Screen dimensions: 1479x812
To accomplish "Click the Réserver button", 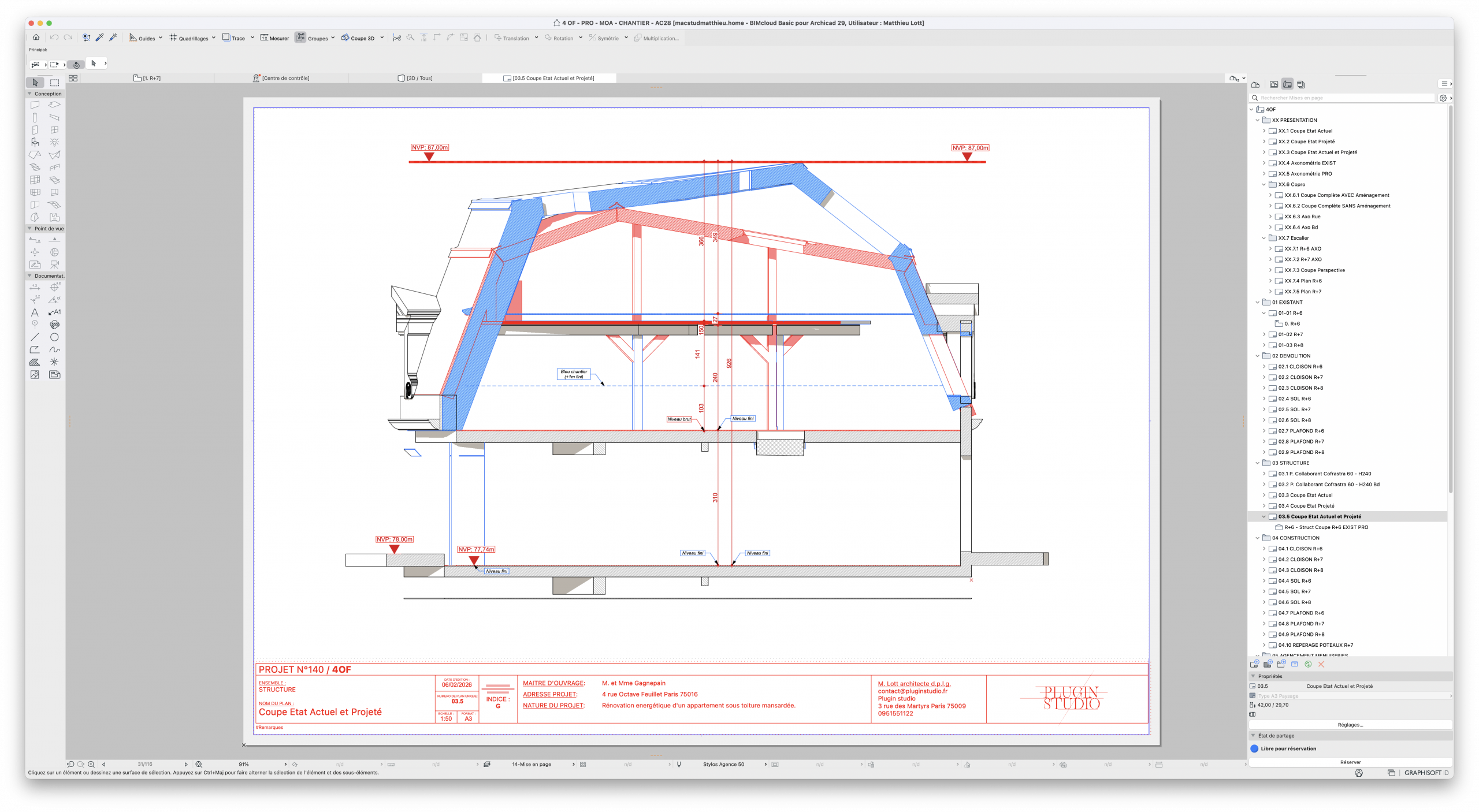I will tap(1350, 762).
